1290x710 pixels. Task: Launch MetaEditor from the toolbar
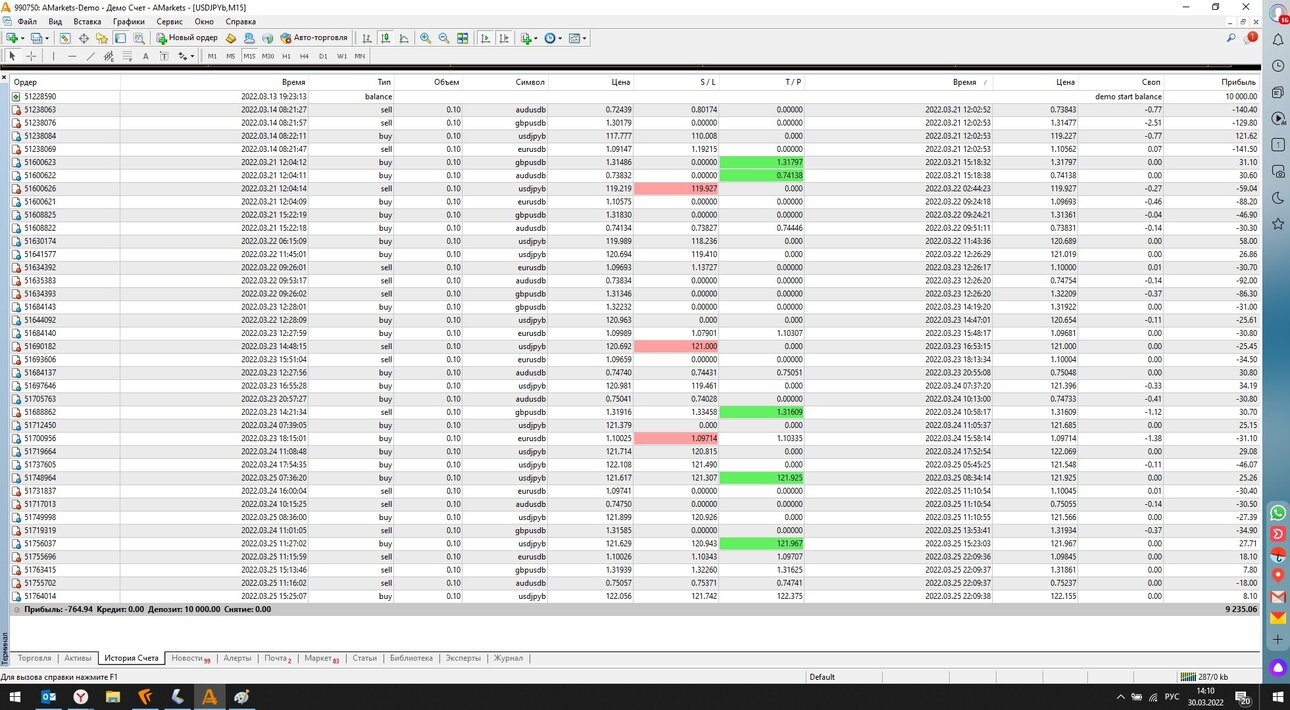(x=231, y=38)
